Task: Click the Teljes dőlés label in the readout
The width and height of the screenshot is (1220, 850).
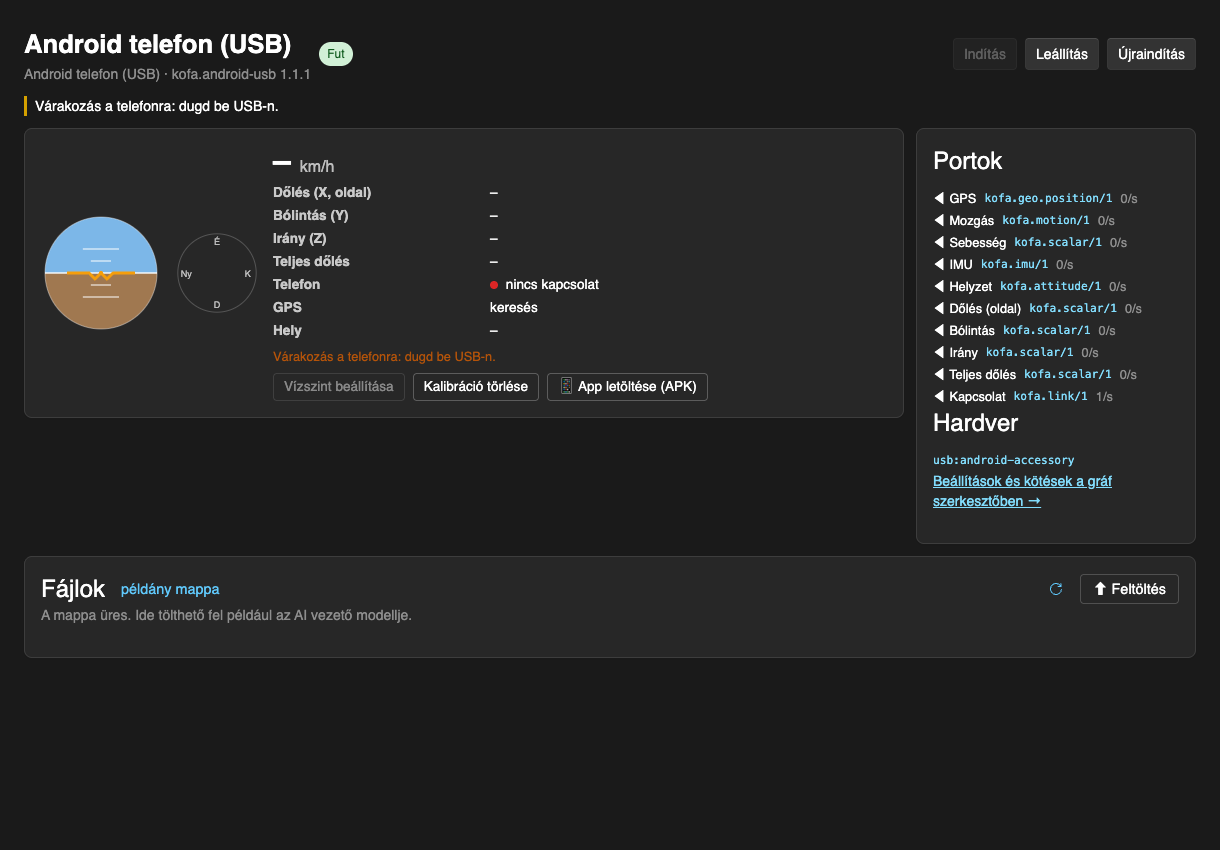Action: coord(312,262)
